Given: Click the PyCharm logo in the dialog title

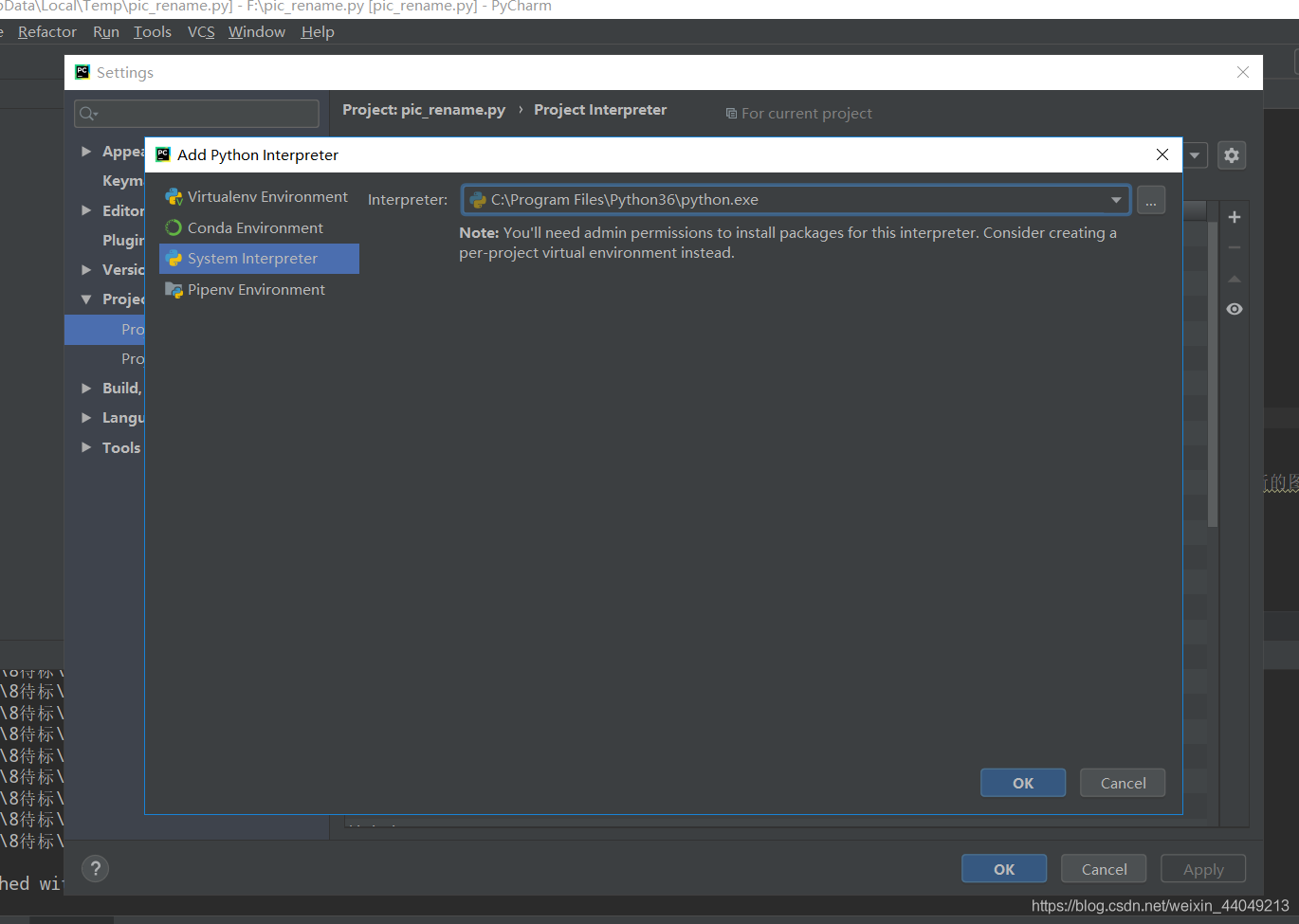Looking at the screenshot, I should [x=161, y=154].
